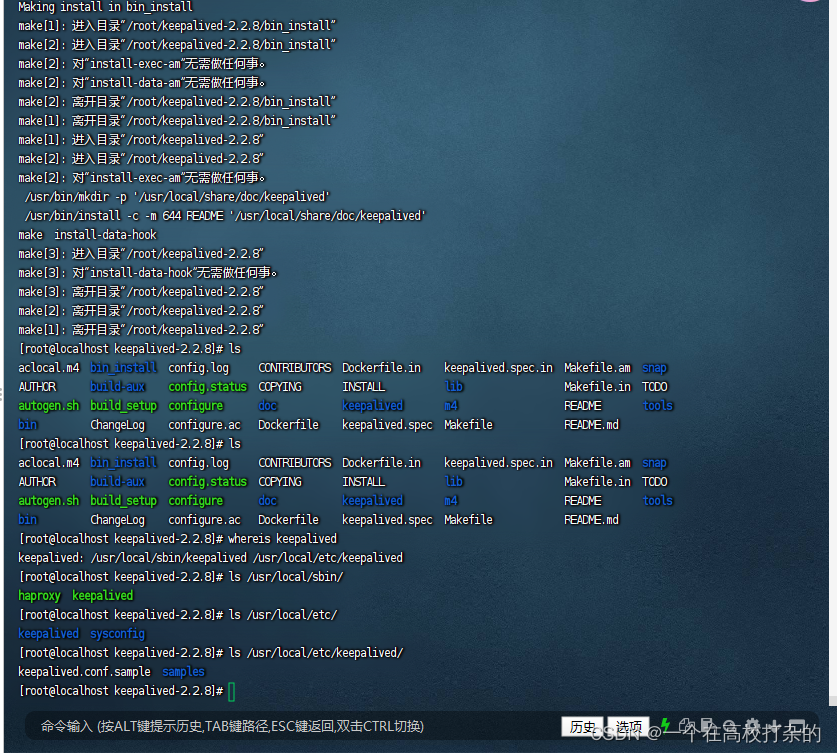The image size is (837, 753).
Task: Click haproxy in the sbin listing
Action: (x=39, y=595)
